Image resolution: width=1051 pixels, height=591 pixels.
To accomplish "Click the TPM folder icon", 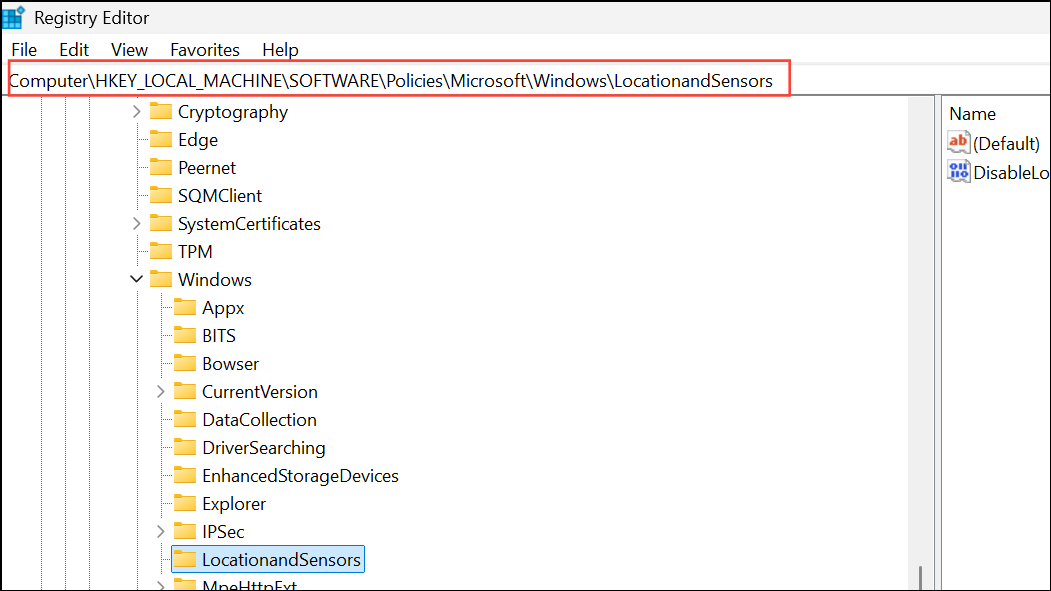I will tap(161, 251).
